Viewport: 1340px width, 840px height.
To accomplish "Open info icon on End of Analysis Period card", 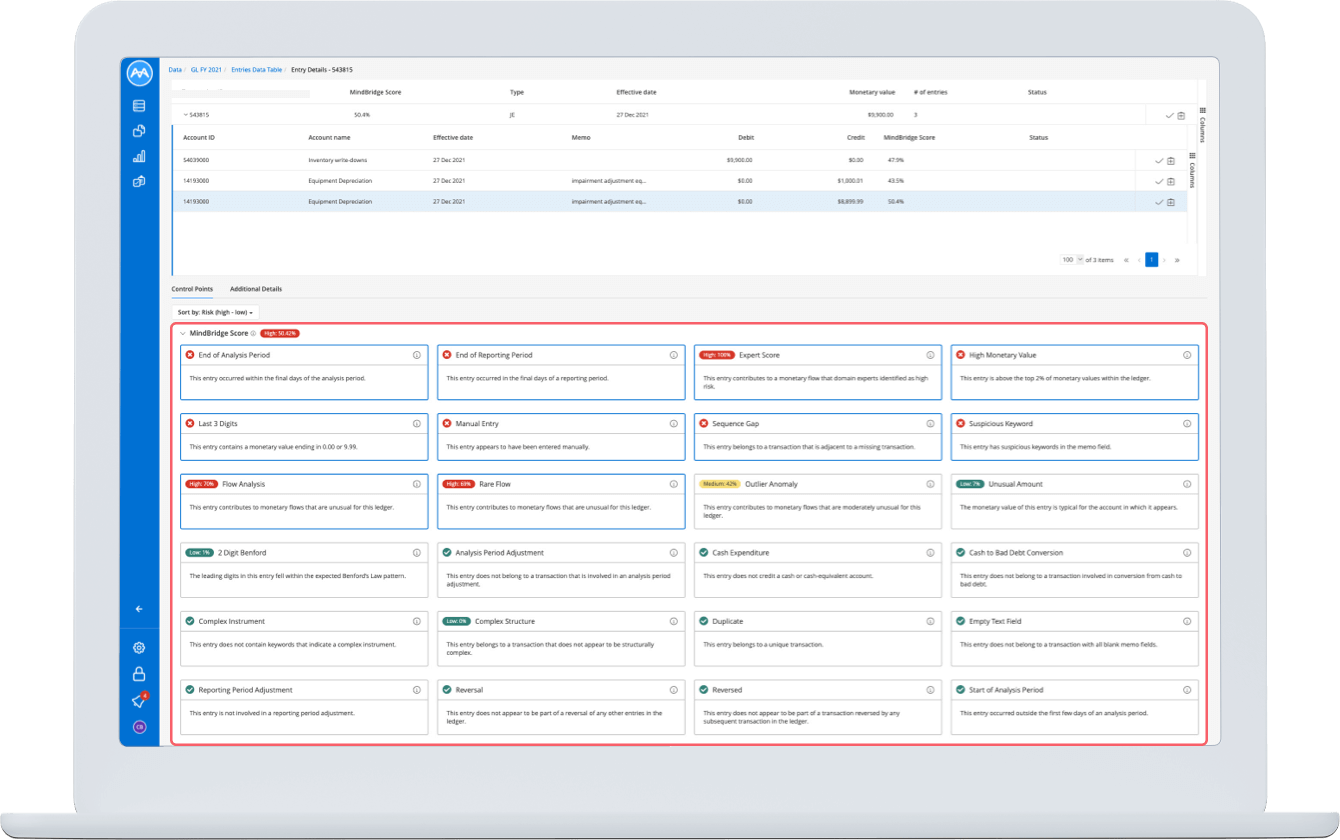I will pyautogui.click(x=417, y=355).
